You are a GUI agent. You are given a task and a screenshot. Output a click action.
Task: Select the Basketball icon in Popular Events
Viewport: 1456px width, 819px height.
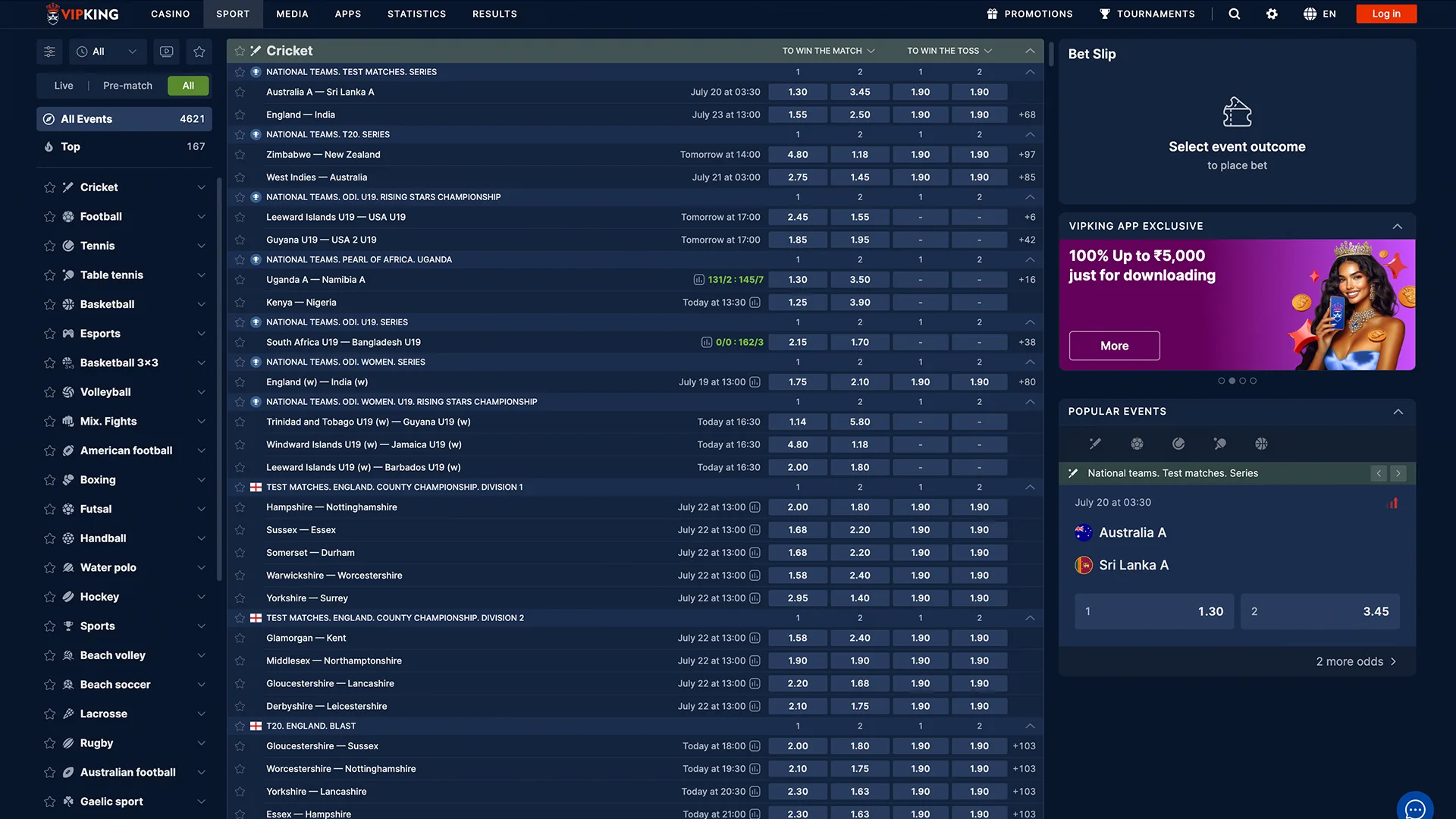point(1262,444)
